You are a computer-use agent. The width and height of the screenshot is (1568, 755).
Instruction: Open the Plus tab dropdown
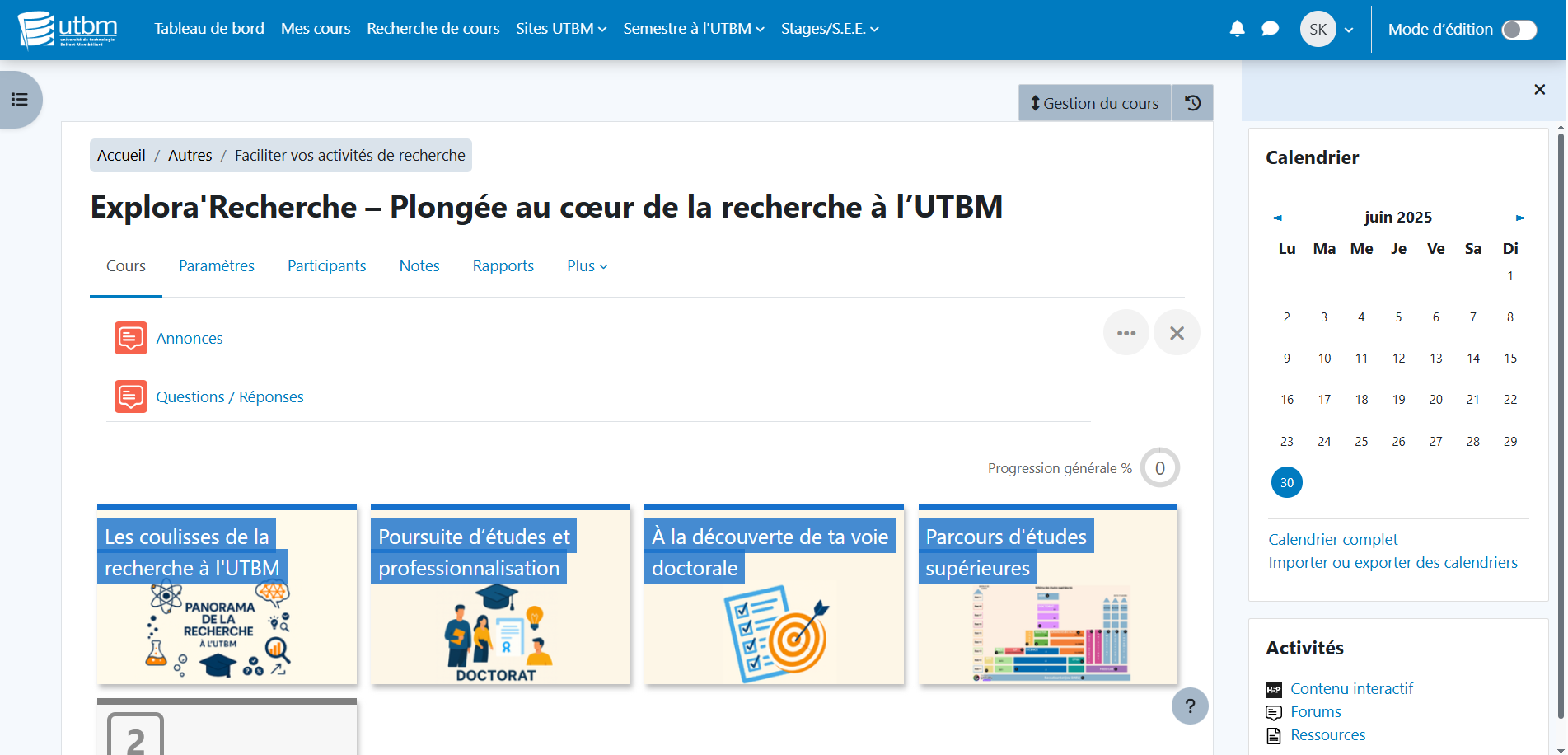click(587, 266)
